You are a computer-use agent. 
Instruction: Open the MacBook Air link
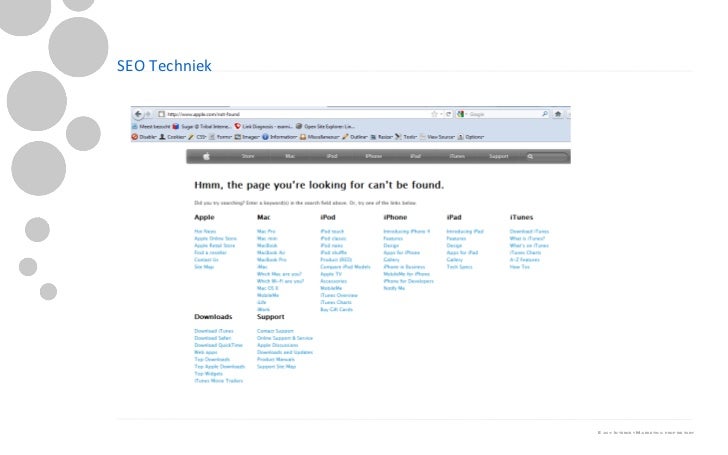[271, 253]
